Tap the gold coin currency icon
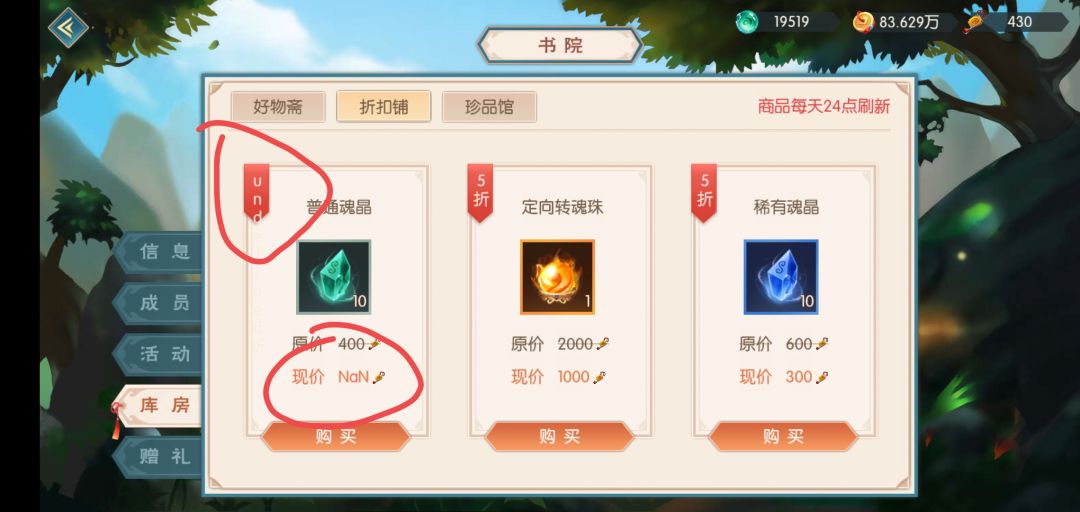The image size is (1080, 512). click(x=863, y=22)
